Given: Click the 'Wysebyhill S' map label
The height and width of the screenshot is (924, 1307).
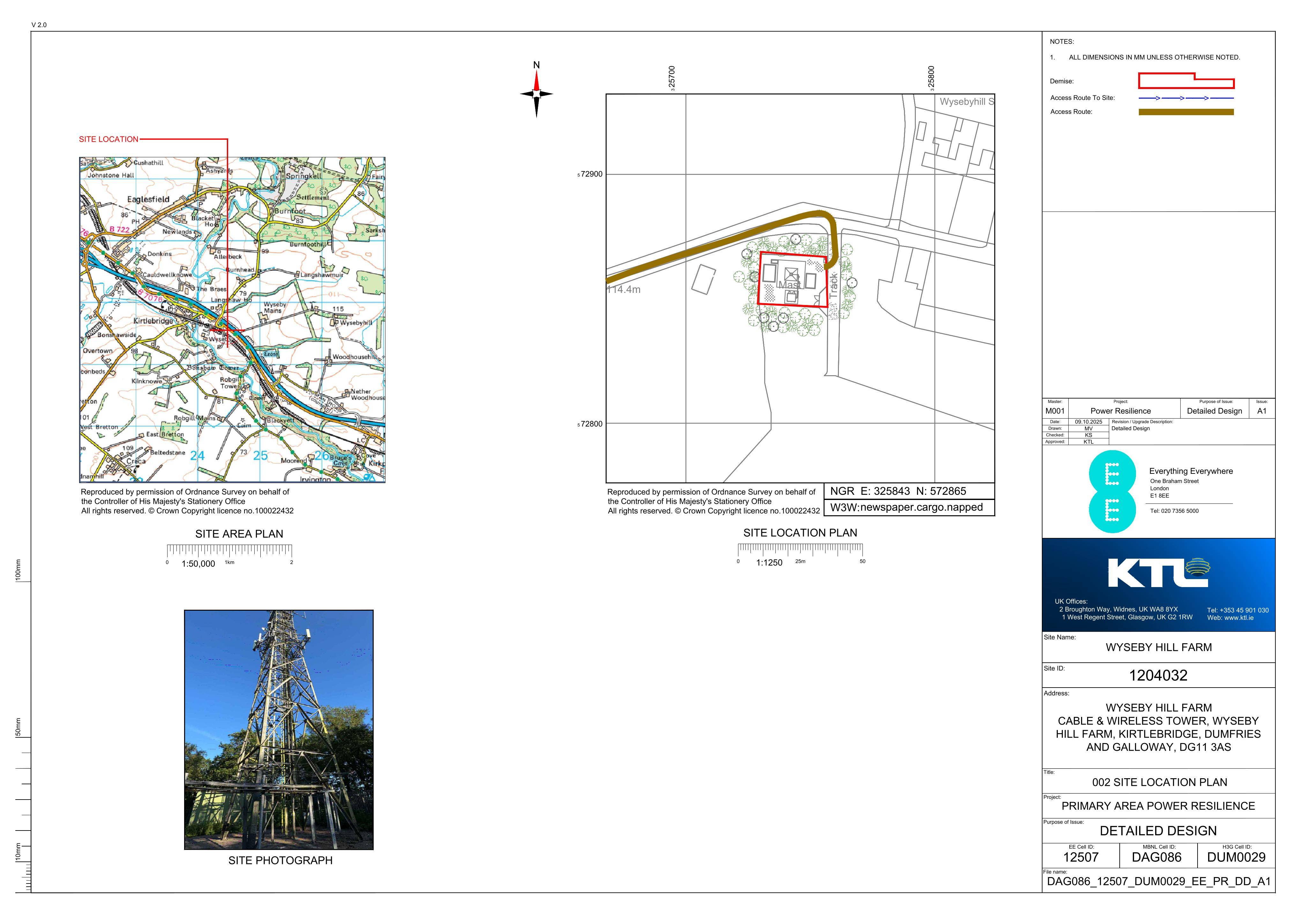Looking at the screenshot, I should click(x=967, y=102).
